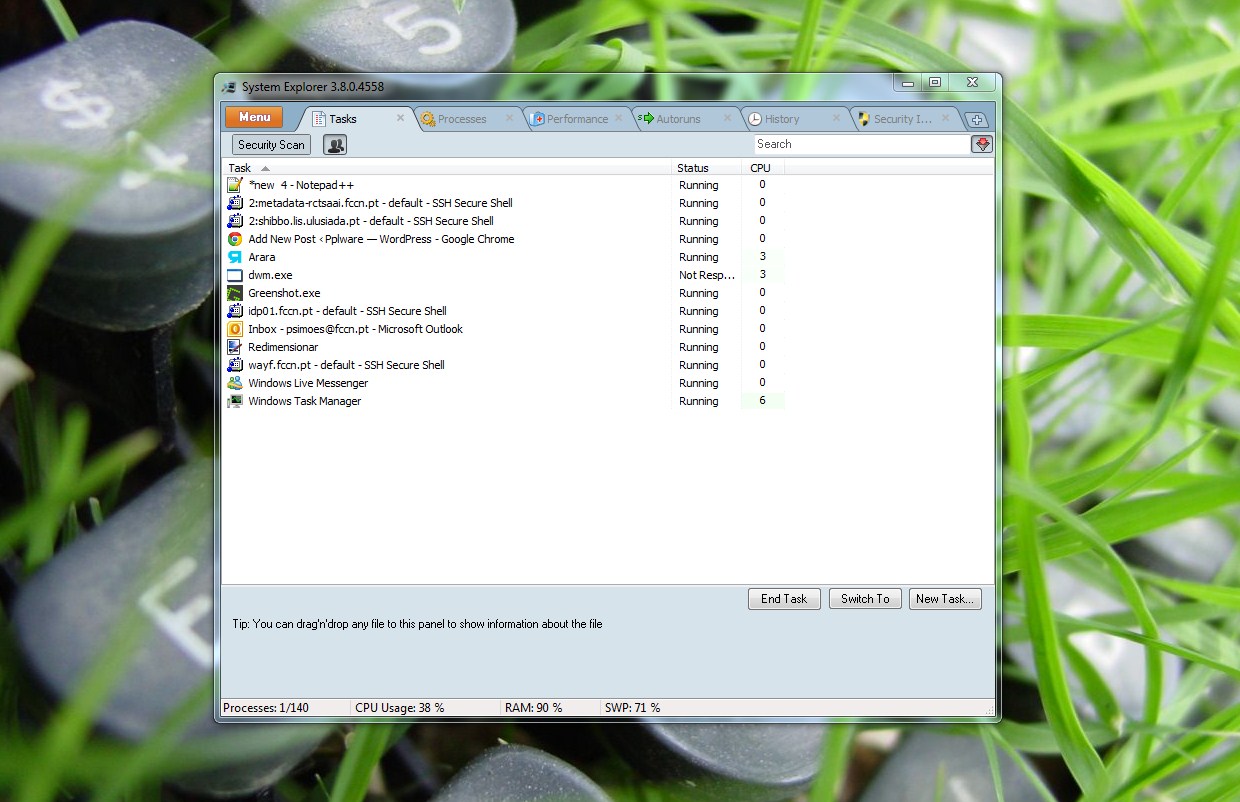Click the Windows Task Manager icon
1240x802 pixels.
(235, 401)
